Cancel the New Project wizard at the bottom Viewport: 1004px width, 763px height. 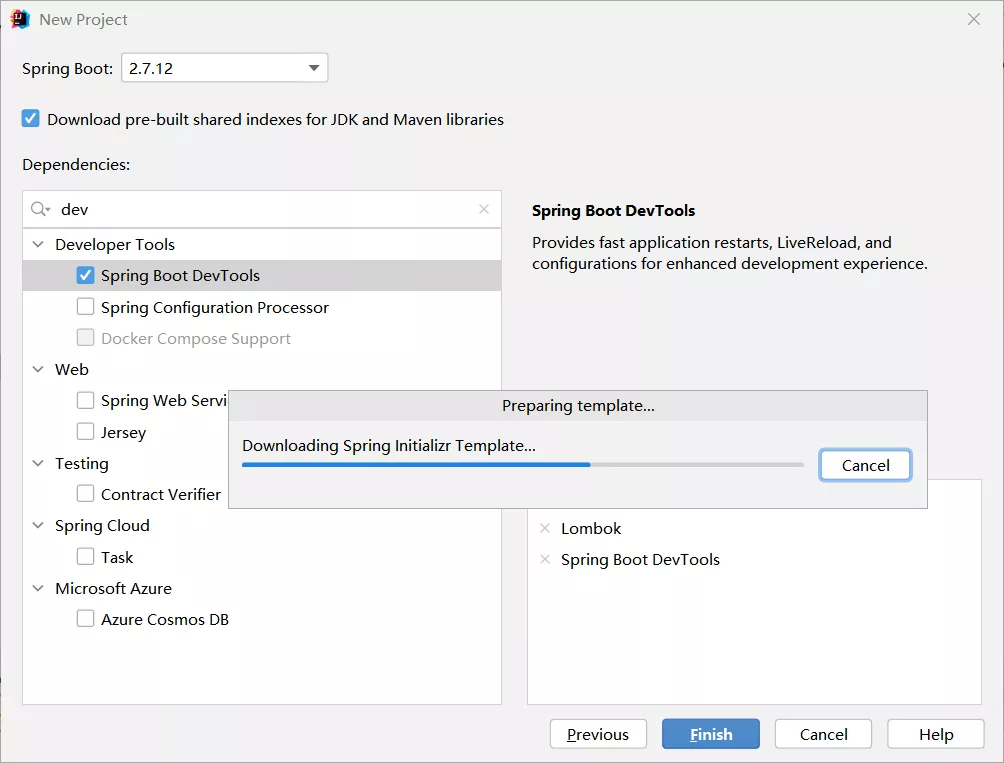[823, 734]
